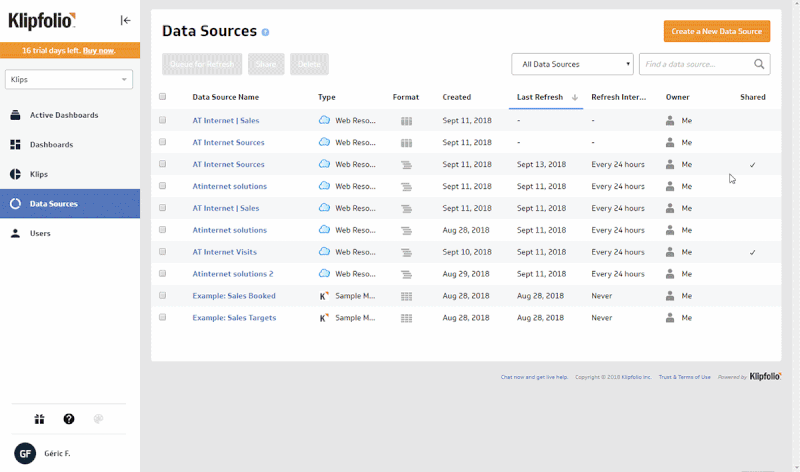Click the gift icon in sidebar footer

pos(40,419)
